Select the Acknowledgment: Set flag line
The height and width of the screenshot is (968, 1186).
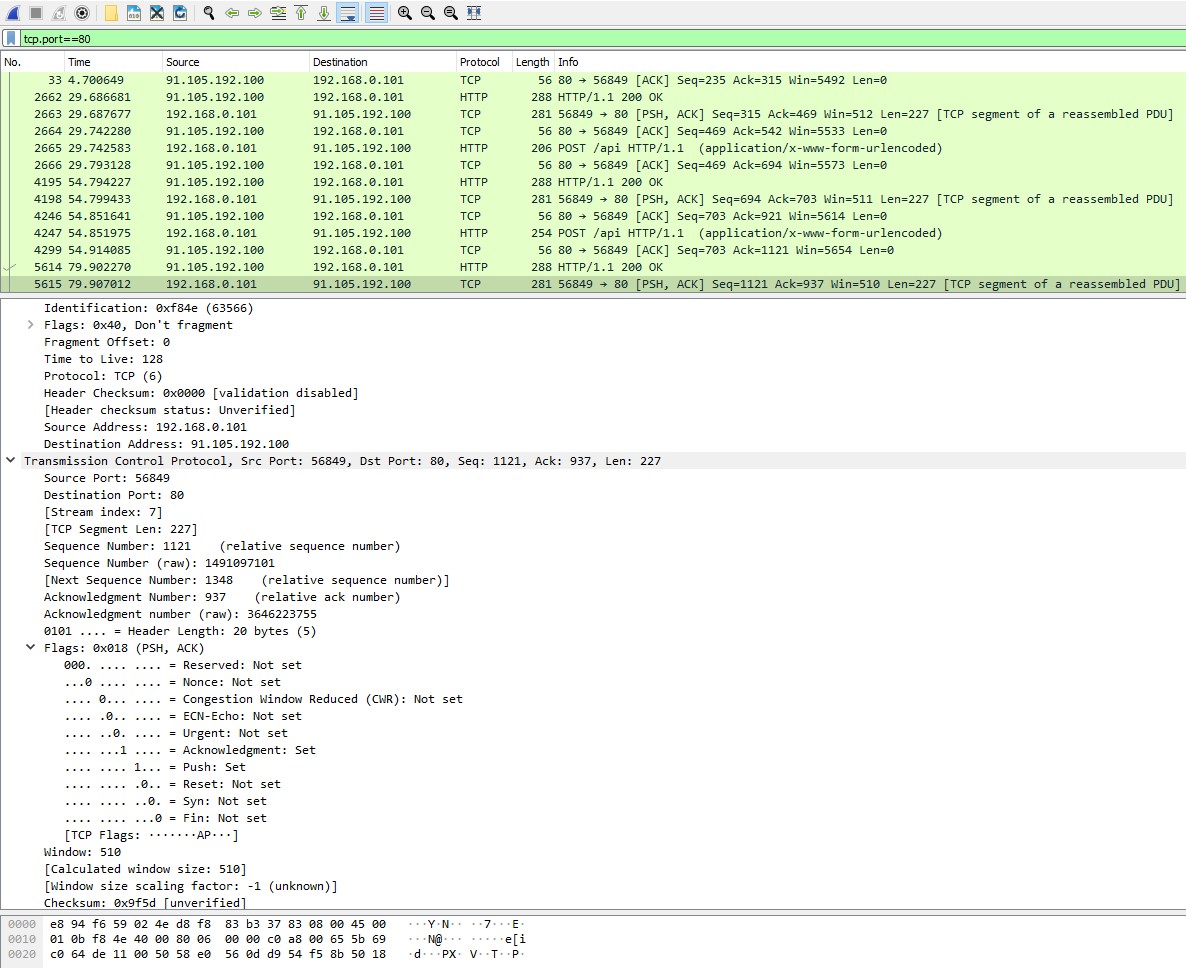[190, 750]
